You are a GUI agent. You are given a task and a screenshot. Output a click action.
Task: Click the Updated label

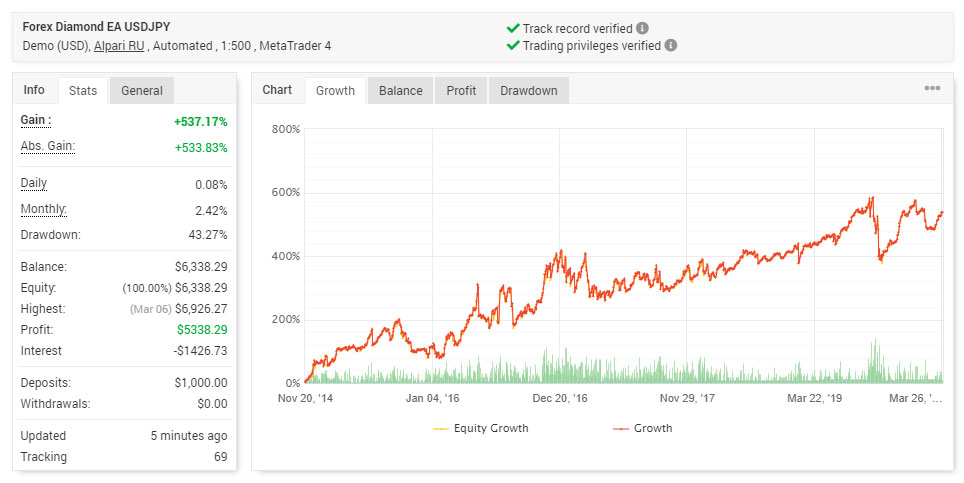(x=43, y=436)
